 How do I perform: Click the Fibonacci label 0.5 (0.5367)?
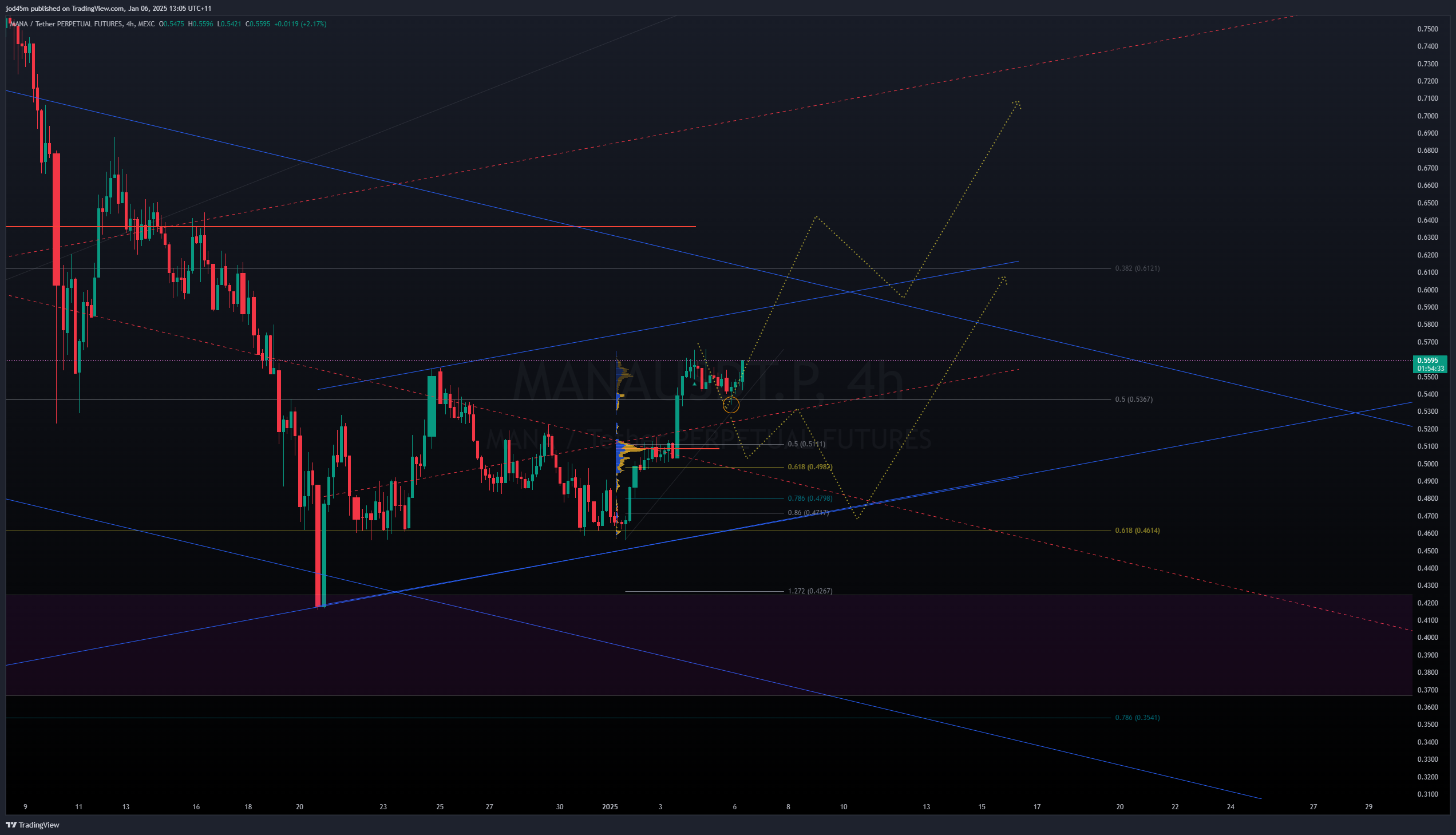pyautogui.click(x=1134, y=399)
